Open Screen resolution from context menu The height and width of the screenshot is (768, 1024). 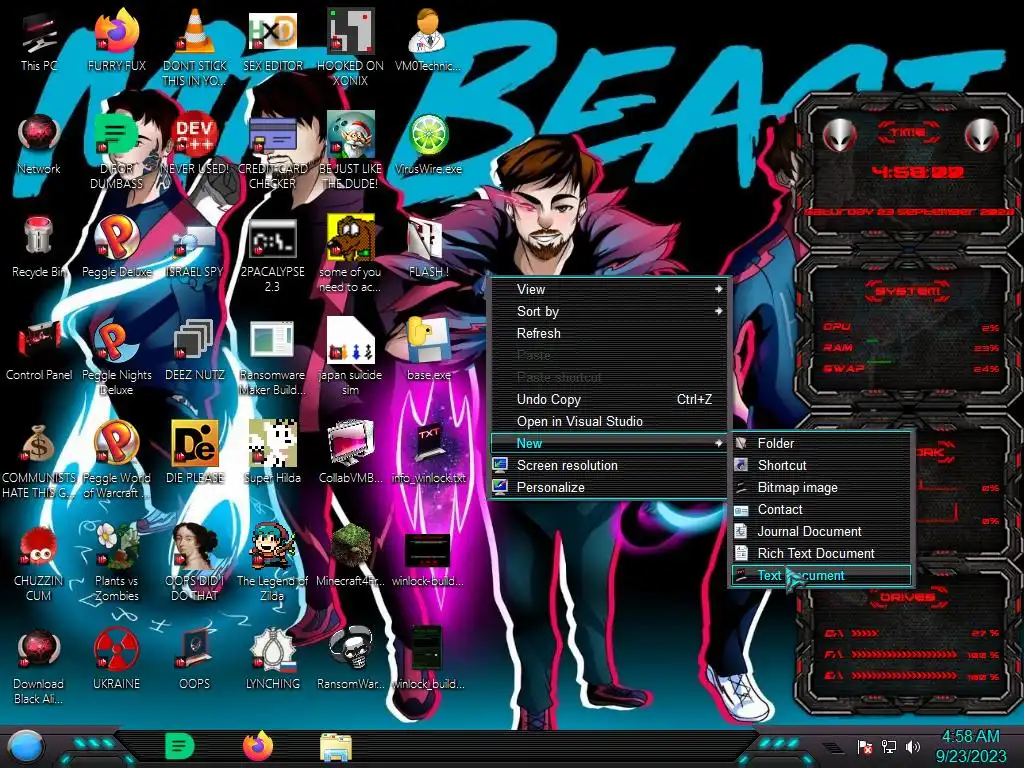tap(609, 466)
